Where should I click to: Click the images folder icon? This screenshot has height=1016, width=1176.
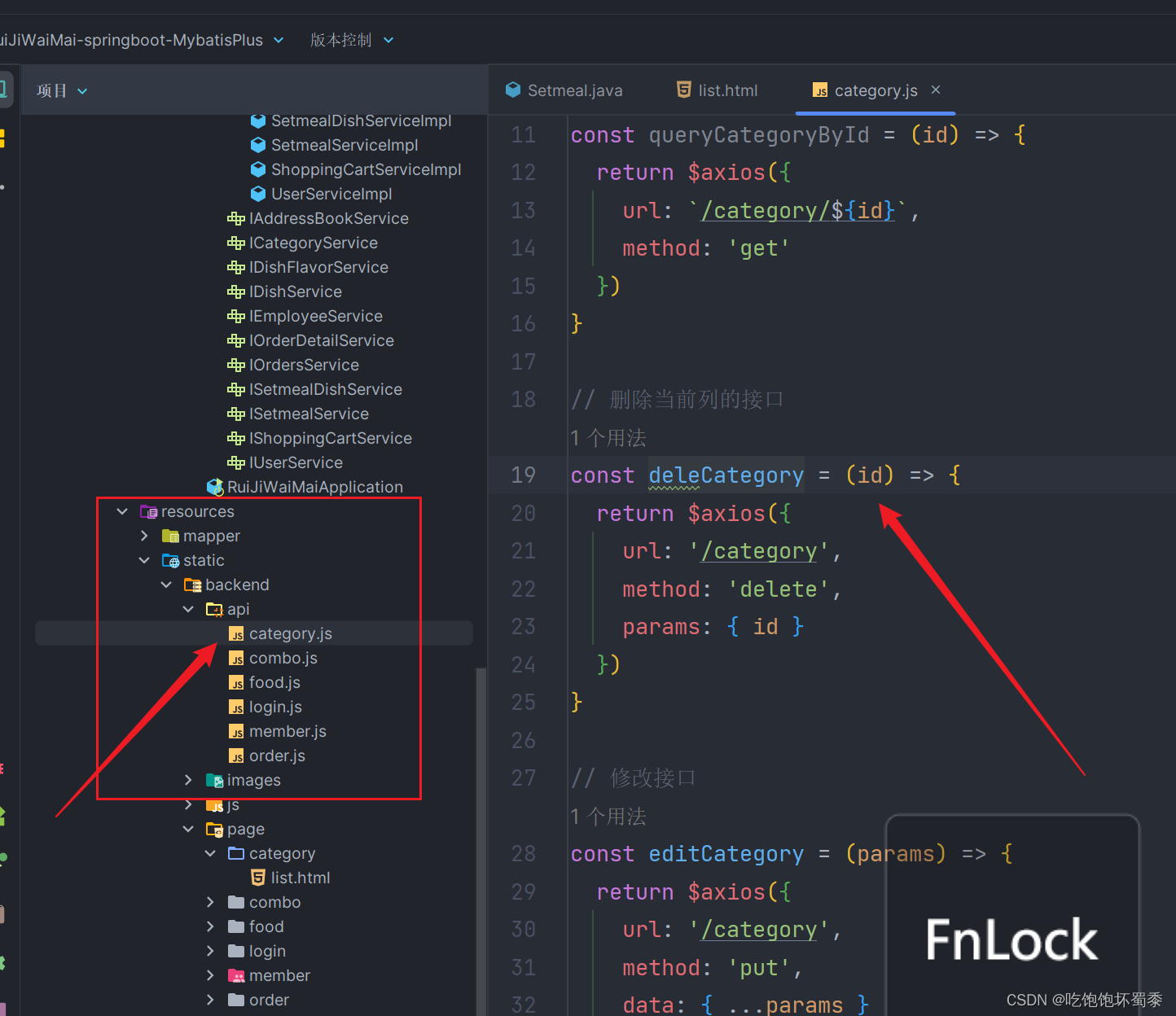coord(214,780)
